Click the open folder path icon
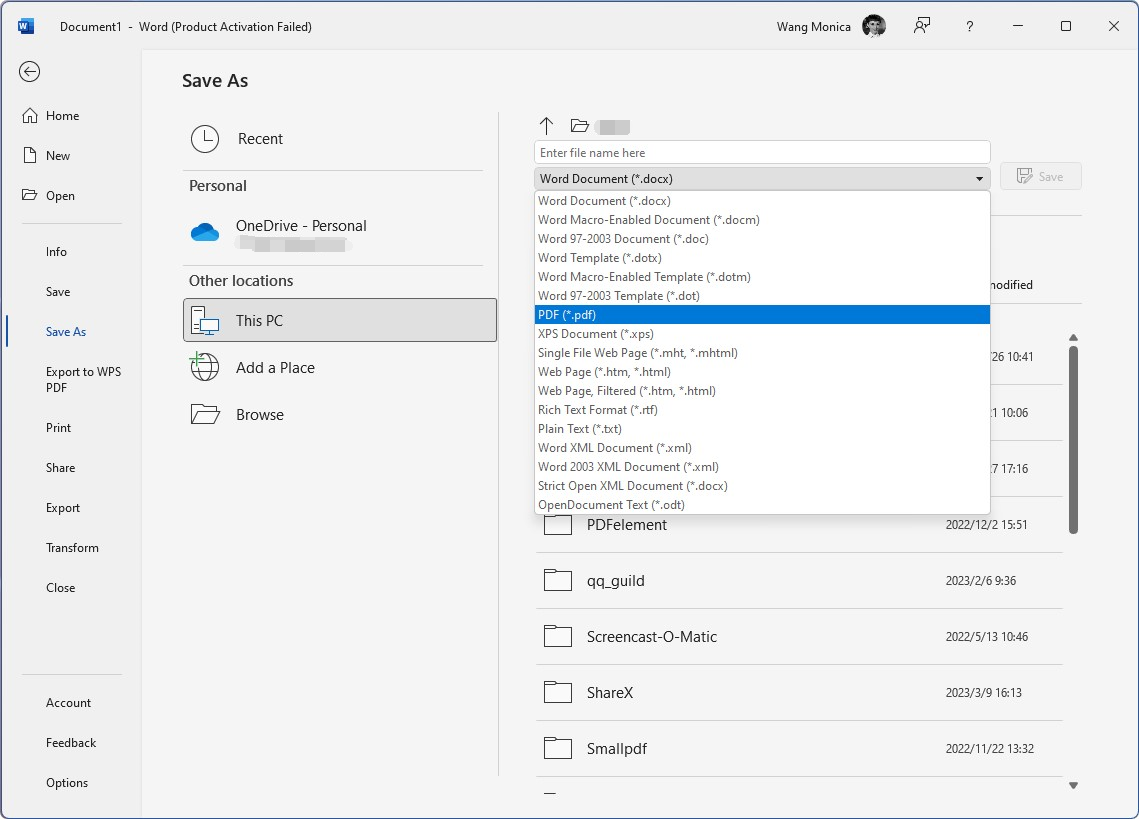The width and height of the screenshot is (1139, 819). [579, 126]
